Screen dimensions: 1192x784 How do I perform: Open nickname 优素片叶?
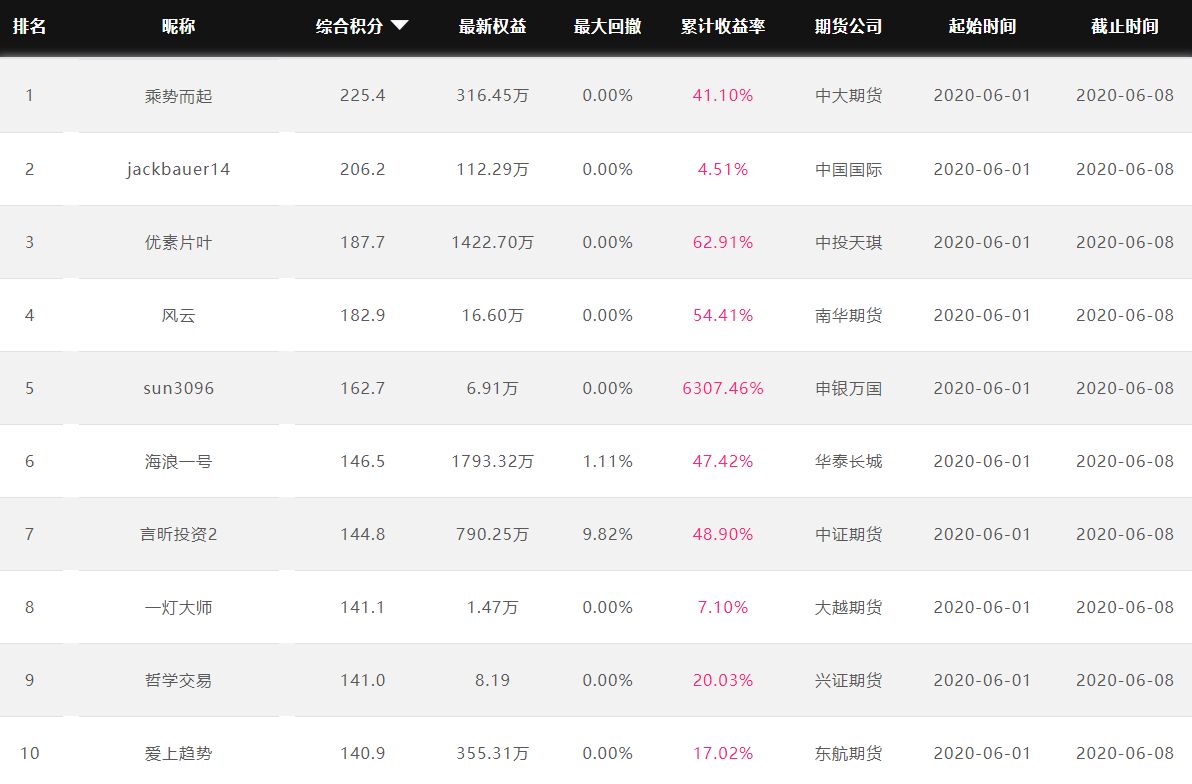point(179,243)
